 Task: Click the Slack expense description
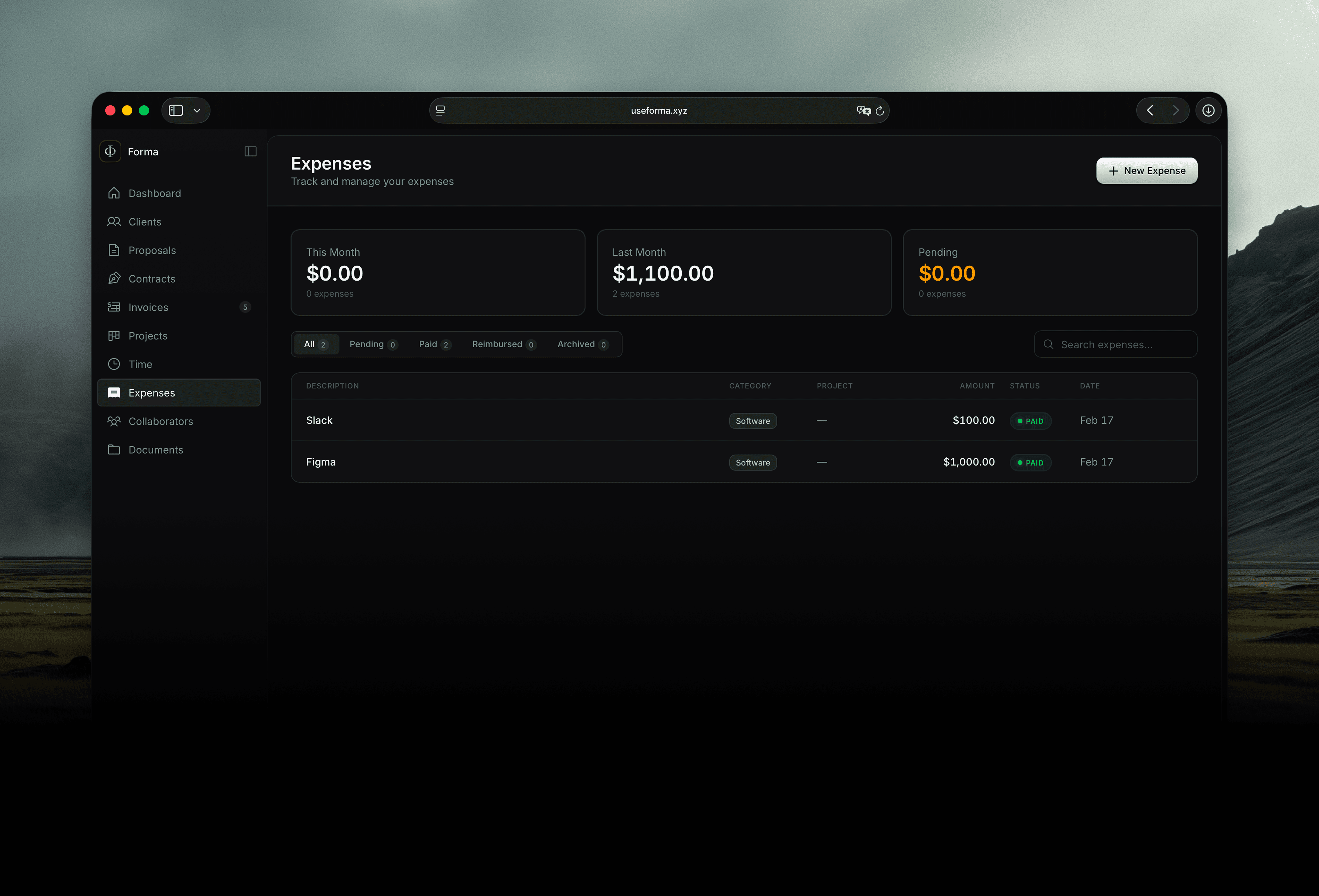click(x=319, y=420)
